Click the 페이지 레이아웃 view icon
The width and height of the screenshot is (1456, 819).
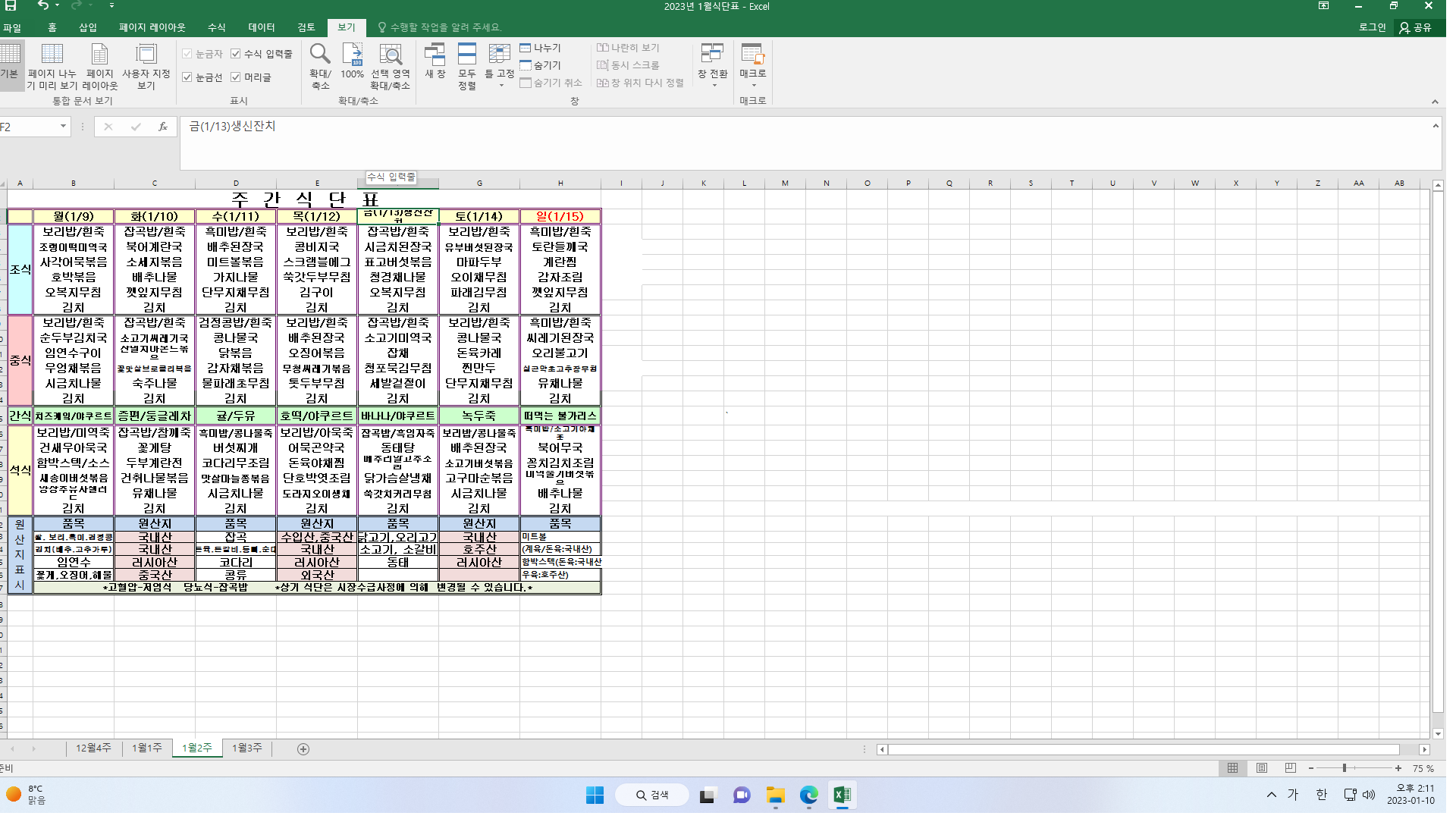pos(99,55)
